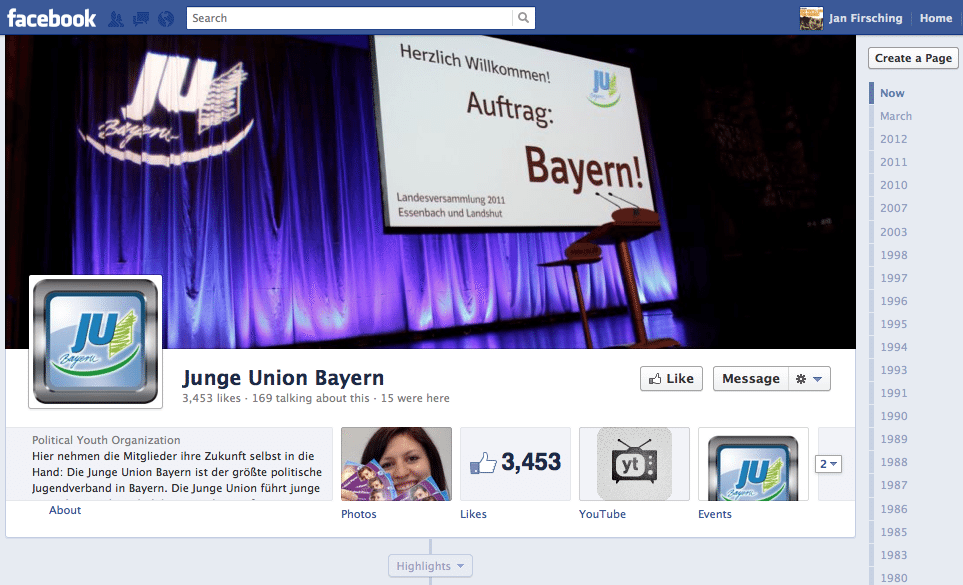
Task: Jump to 1987 on the timeline
Action: click(x=894, y=485)
